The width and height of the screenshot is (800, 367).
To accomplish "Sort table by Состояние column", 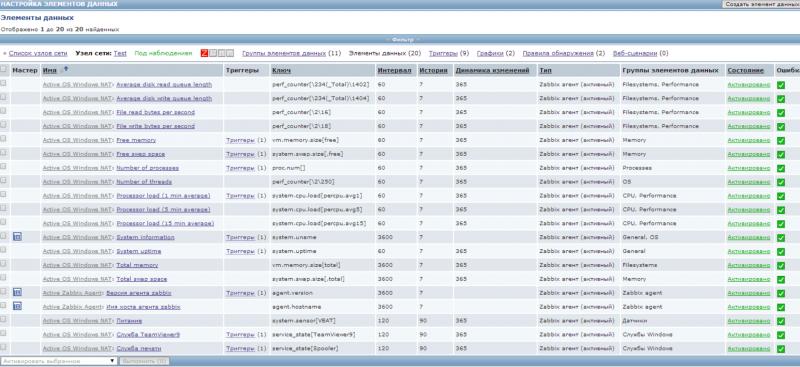I will (x=745, y=70).
